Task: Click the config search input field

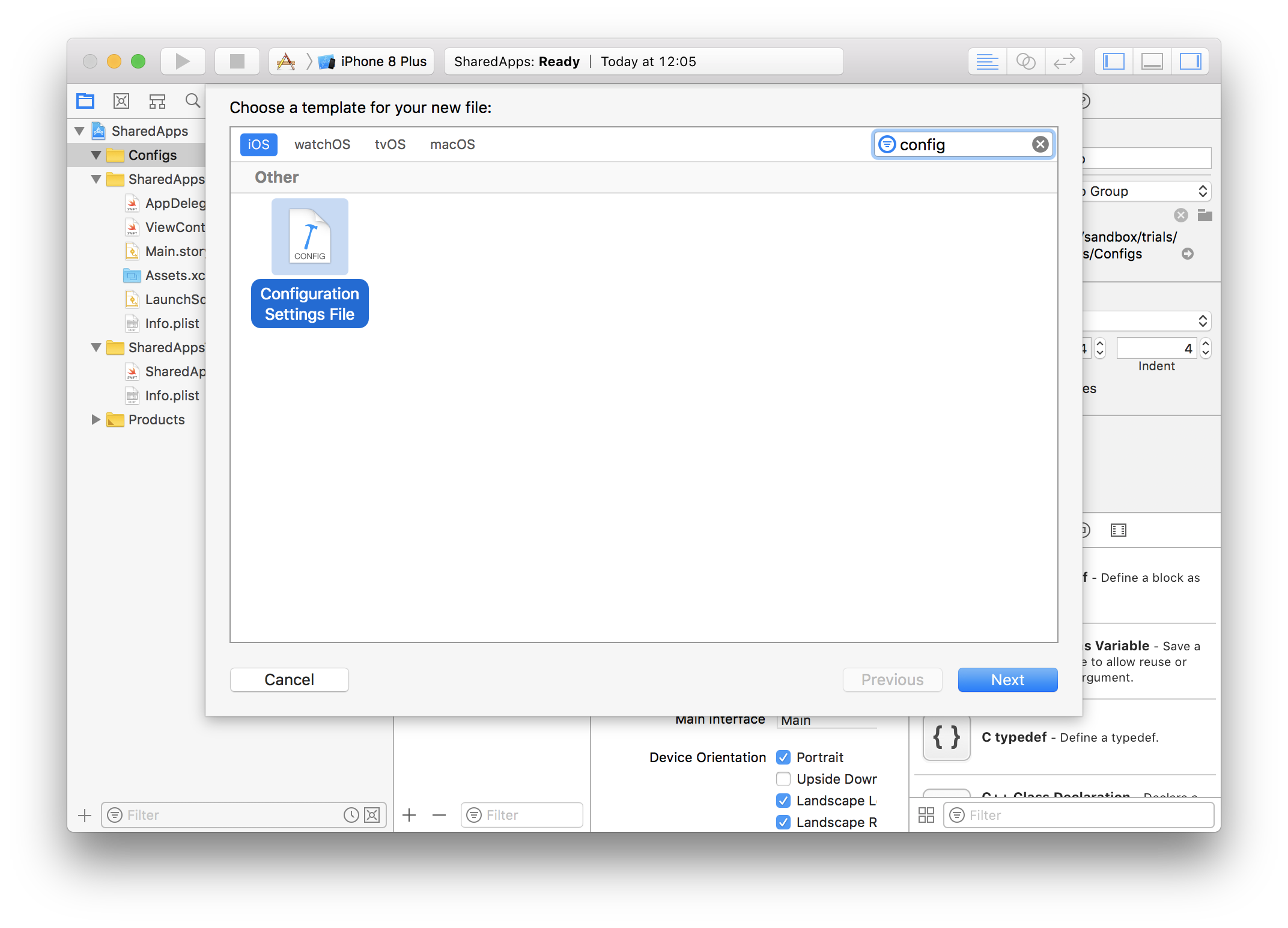Action: 963,144
